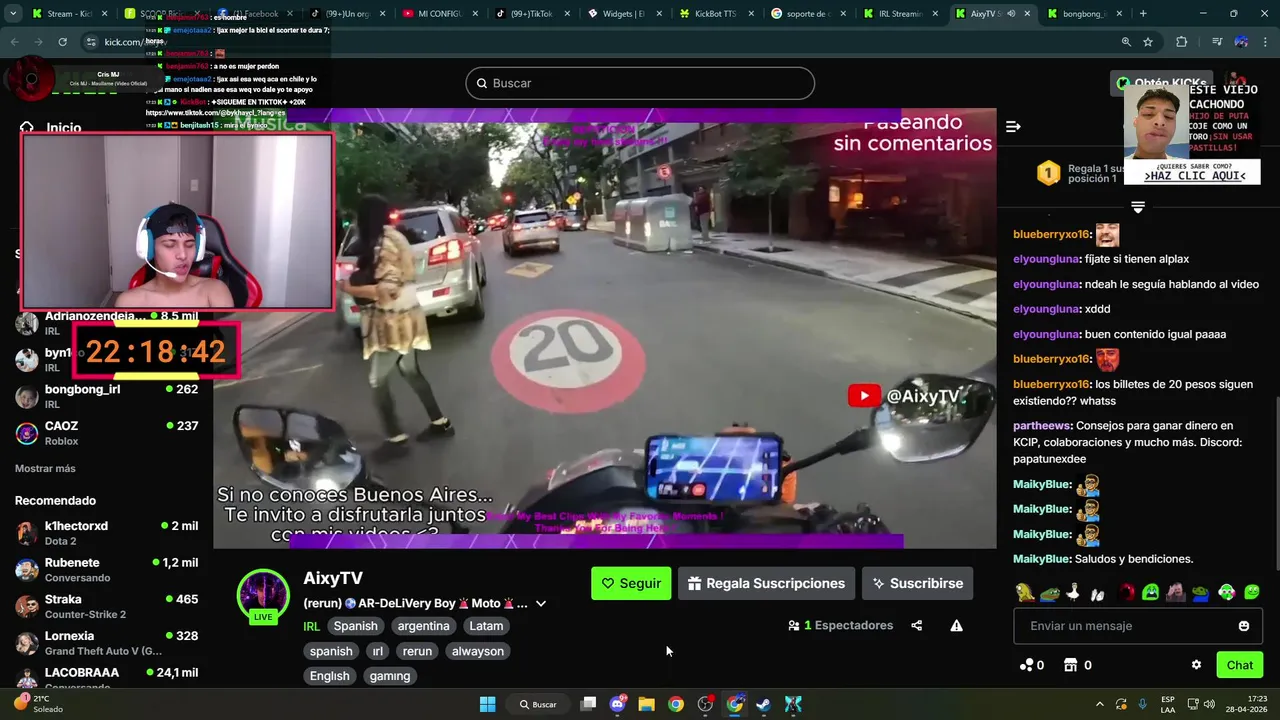Click AixyTV channel avatar
Image resolution: width=1280 pixels, height=720 pixels.
[x=263, y=595]
